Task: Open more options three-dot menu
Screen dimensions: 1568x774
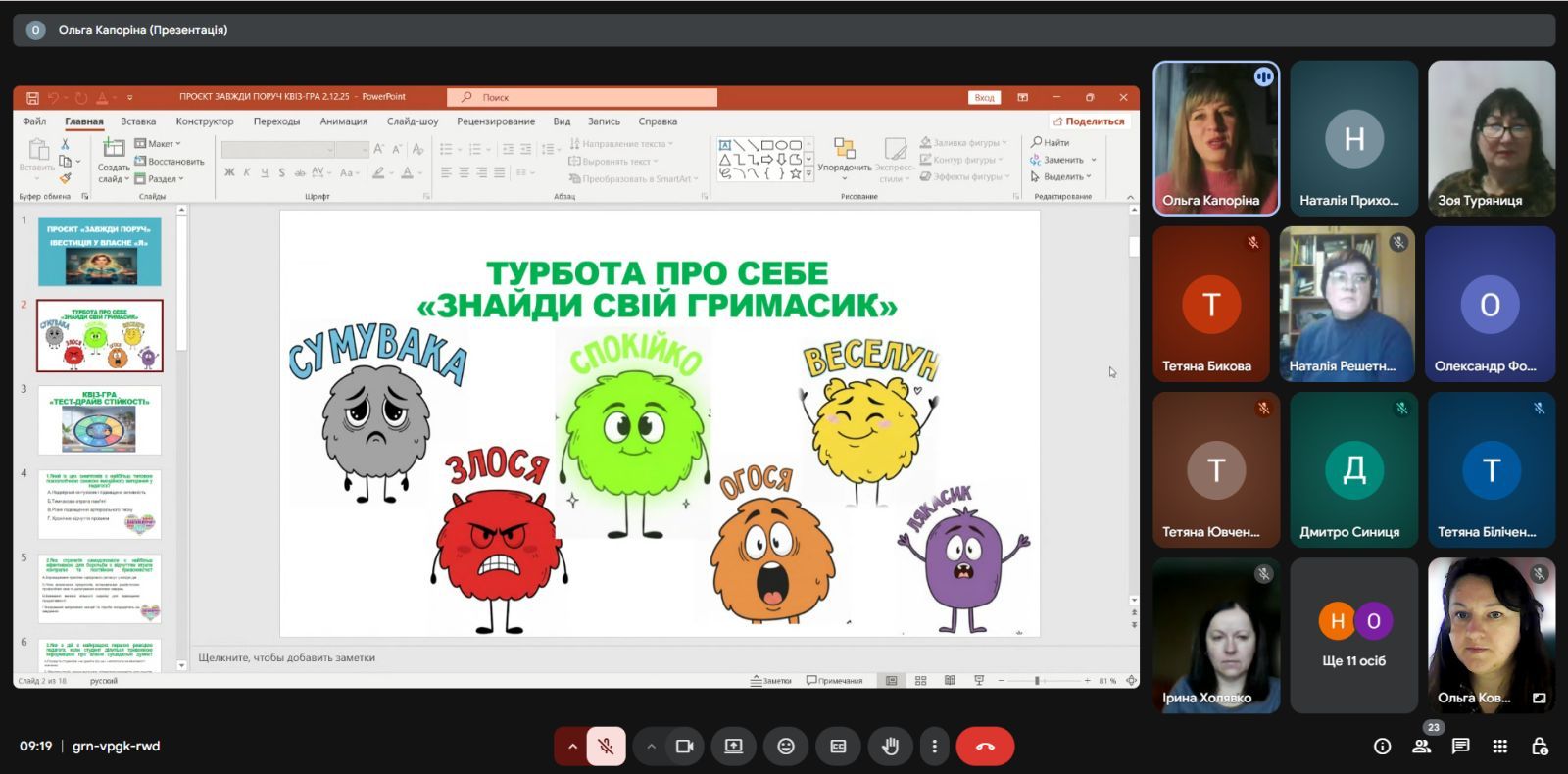Action: (x=934, y=747)
